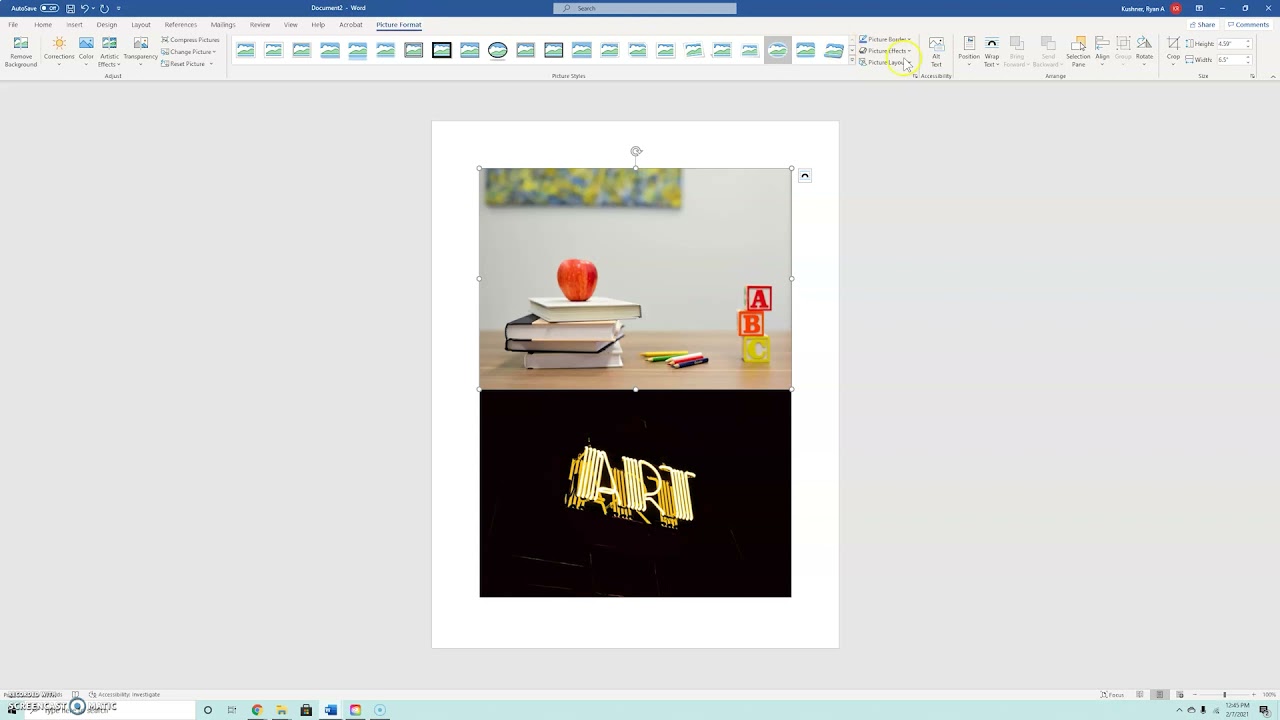
Task: Open the Layout tab
Action: pyautogui.click(x=141, y=24)
